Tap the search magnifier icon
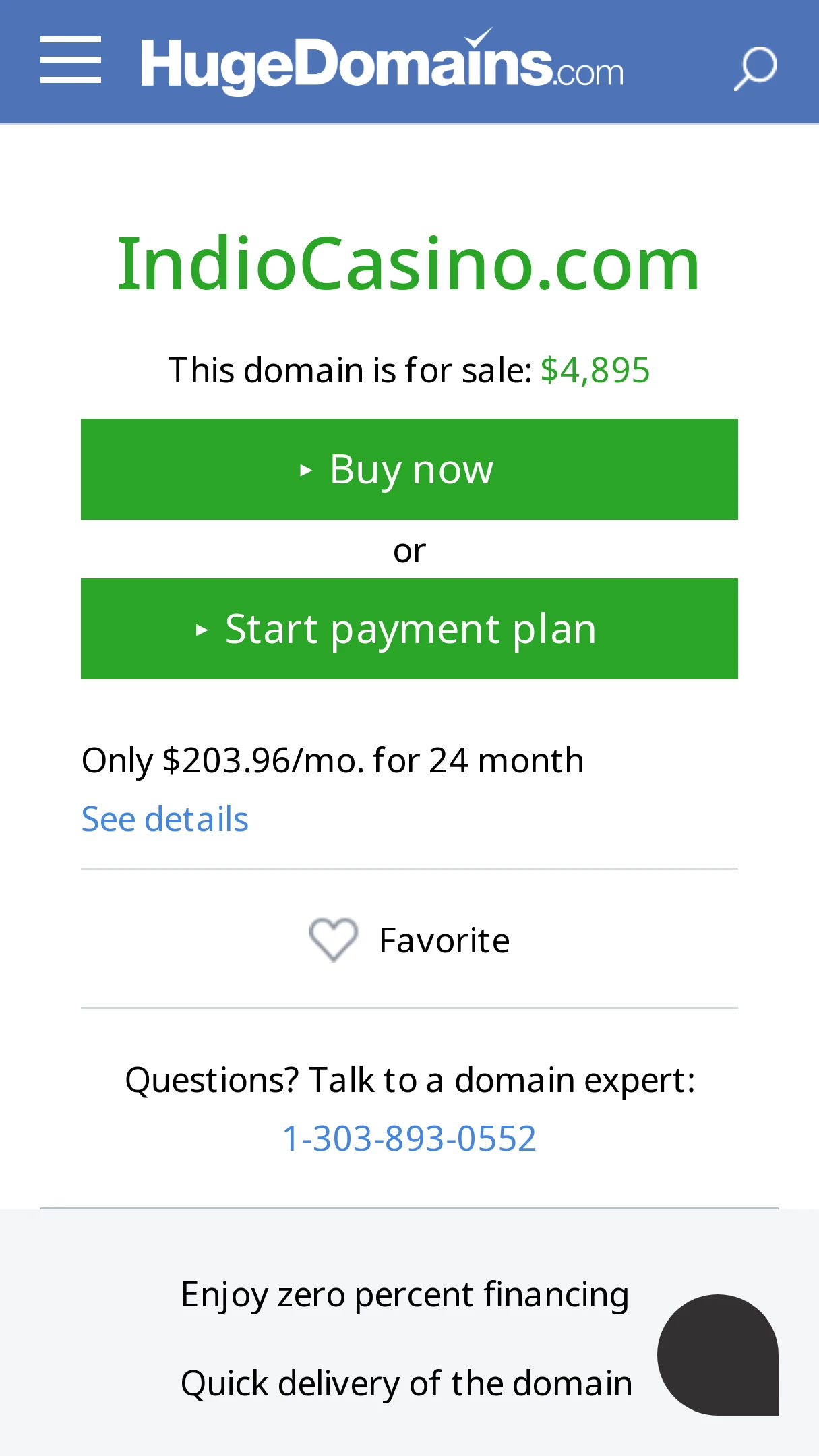The height and width of the screenshot is (1456, 819). pos(755,68)
